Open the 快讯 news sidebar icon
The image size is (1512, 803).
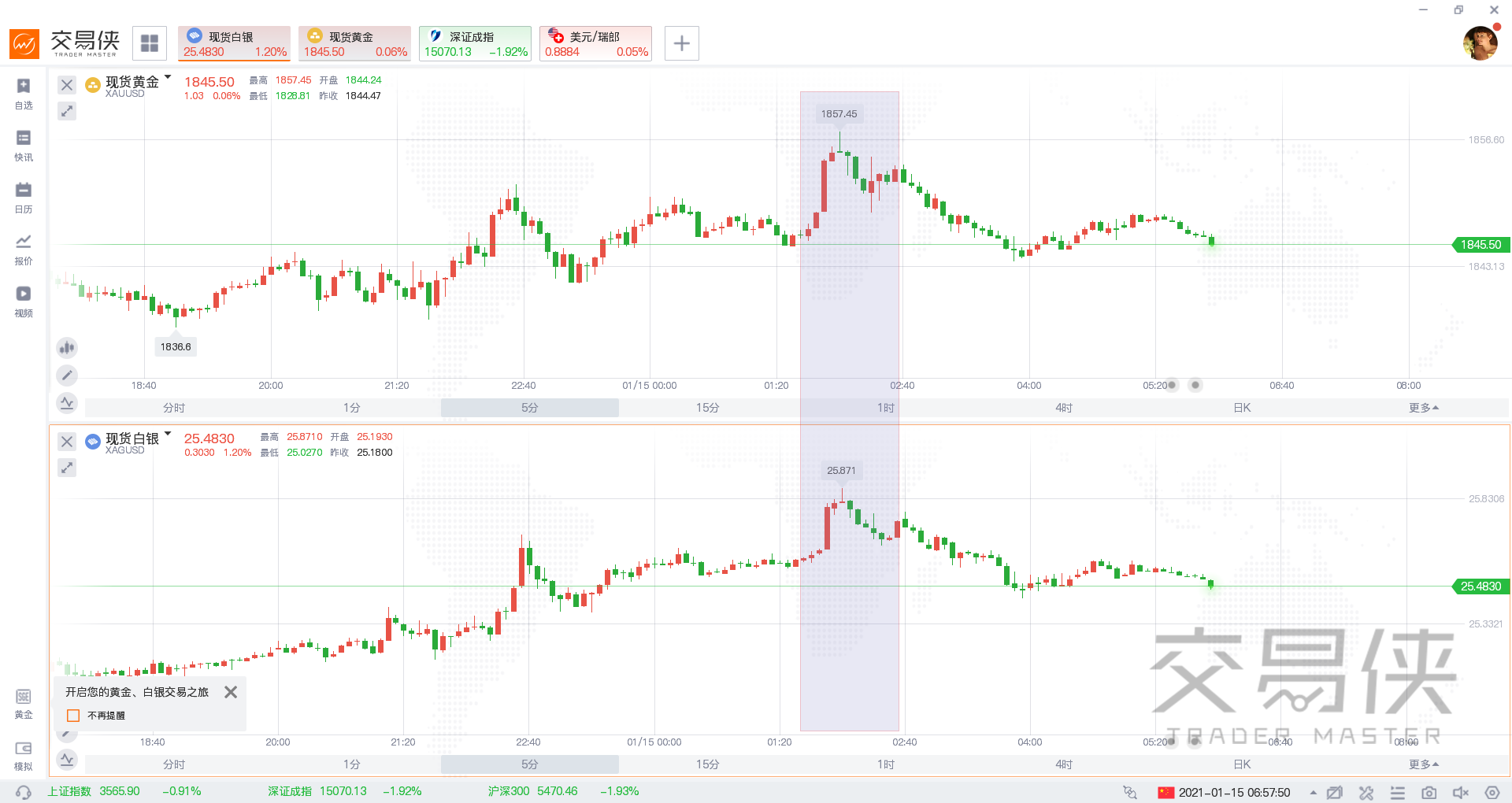[24, 145]
